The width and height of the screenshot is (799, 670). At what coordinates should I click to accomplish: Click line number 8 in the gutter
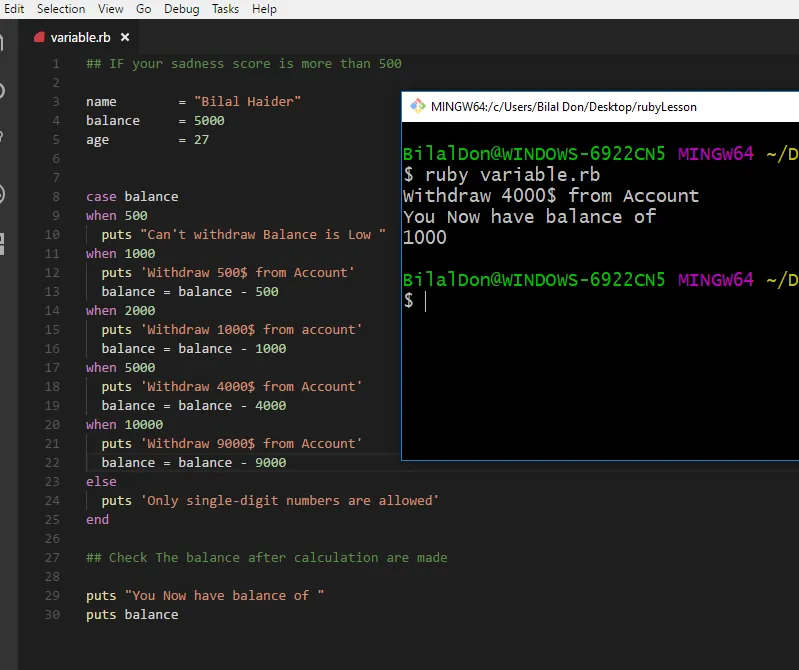pos(56,197)
